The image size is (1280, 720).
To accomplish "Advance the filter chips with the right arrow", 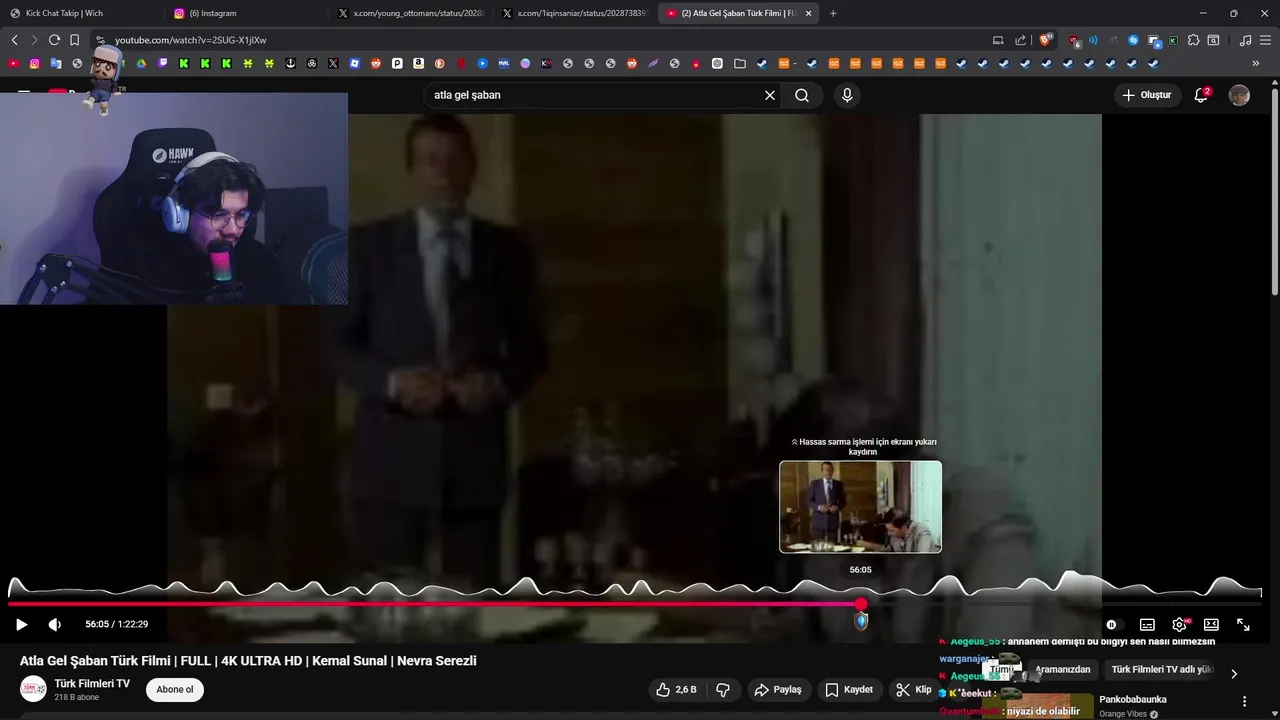I will tap(1234, 673).
